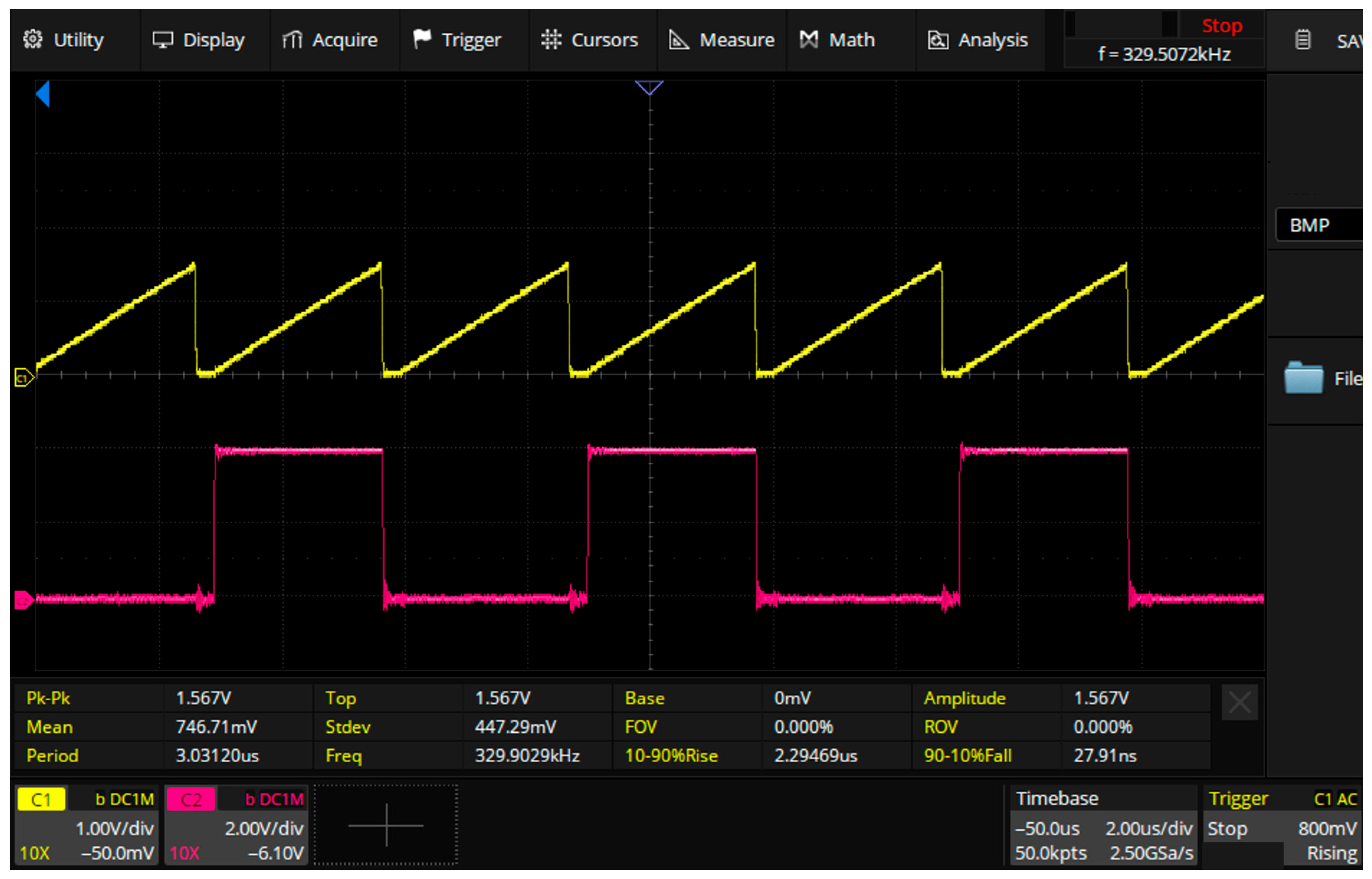The width and height of the screenshot is (1372, 879).
Task: Click the Trigger flag icon
Action: (422, 39)
